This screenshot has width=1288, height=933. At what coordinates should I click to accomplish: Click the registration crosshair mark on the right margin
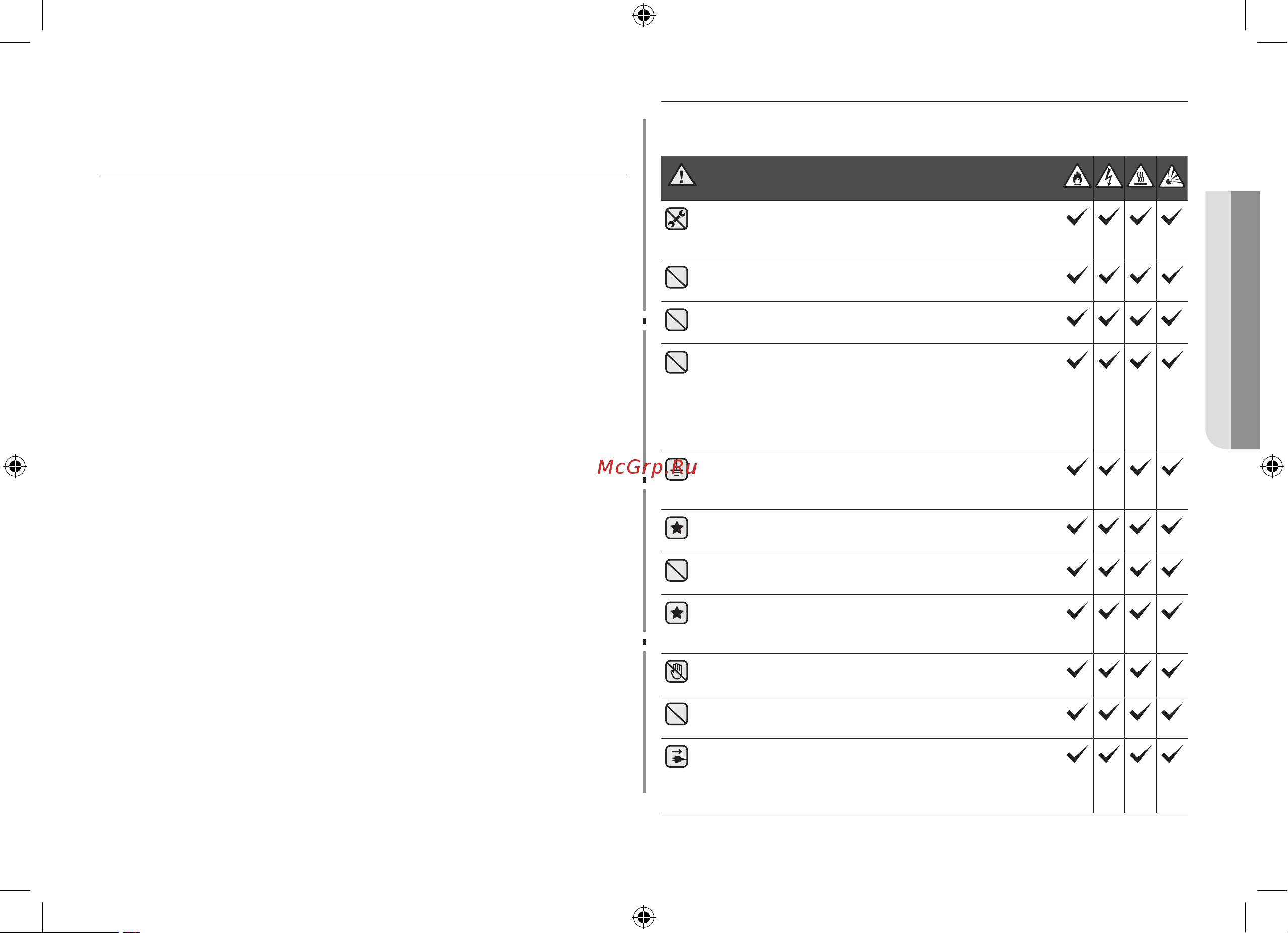pos(1272,466)
